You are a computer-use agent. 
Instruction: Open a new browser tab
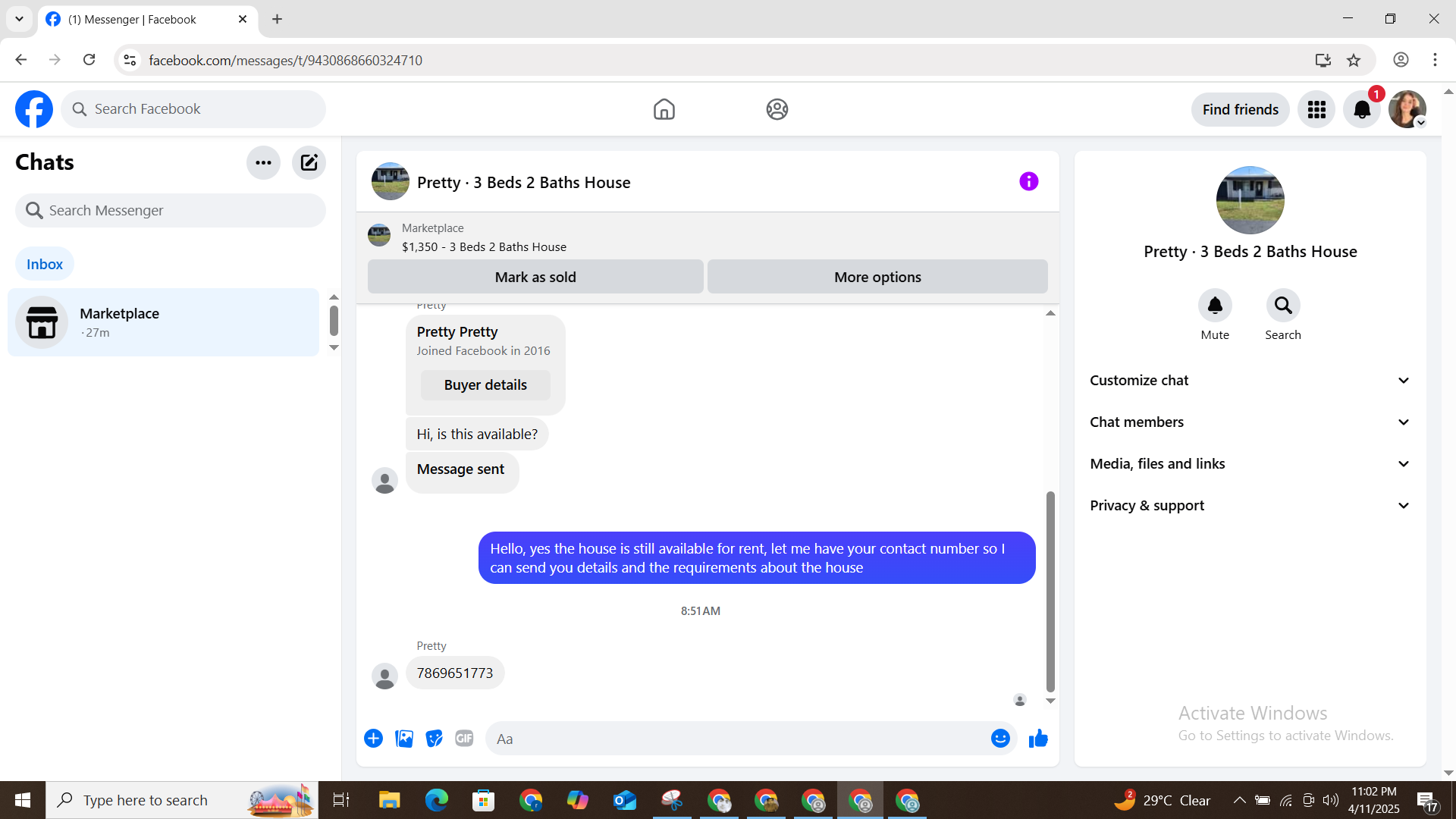(278, 19)
